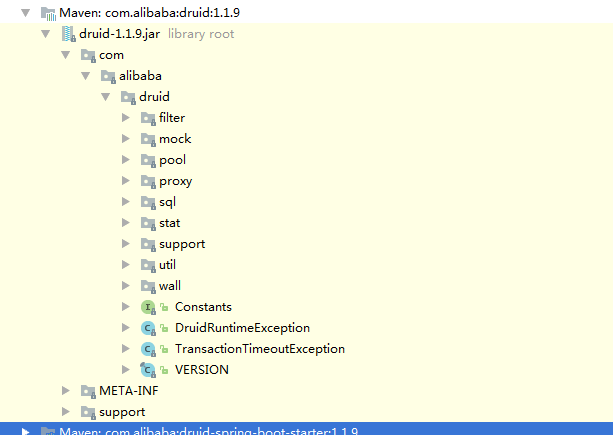Image resolution: width=613 pixels, height=435 pixels.
Task: Click the druid support package folder icon
Action: (x=148, y=245)
